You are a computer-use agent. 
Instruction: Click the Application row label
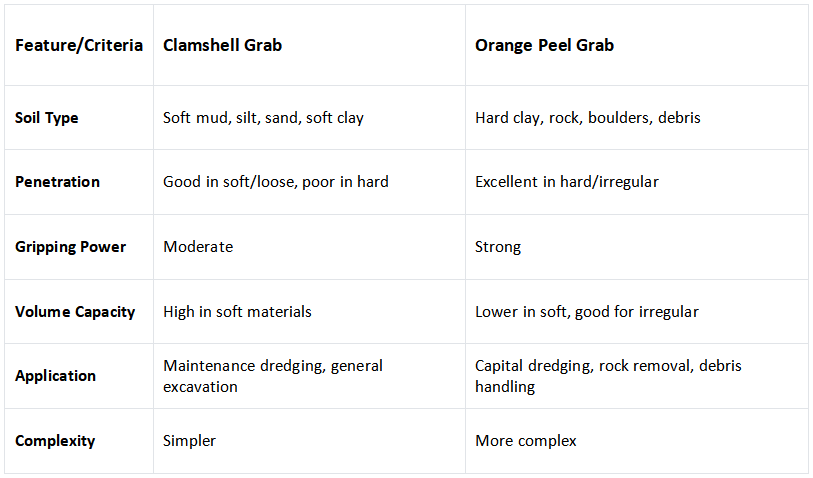tap(79, 376)
